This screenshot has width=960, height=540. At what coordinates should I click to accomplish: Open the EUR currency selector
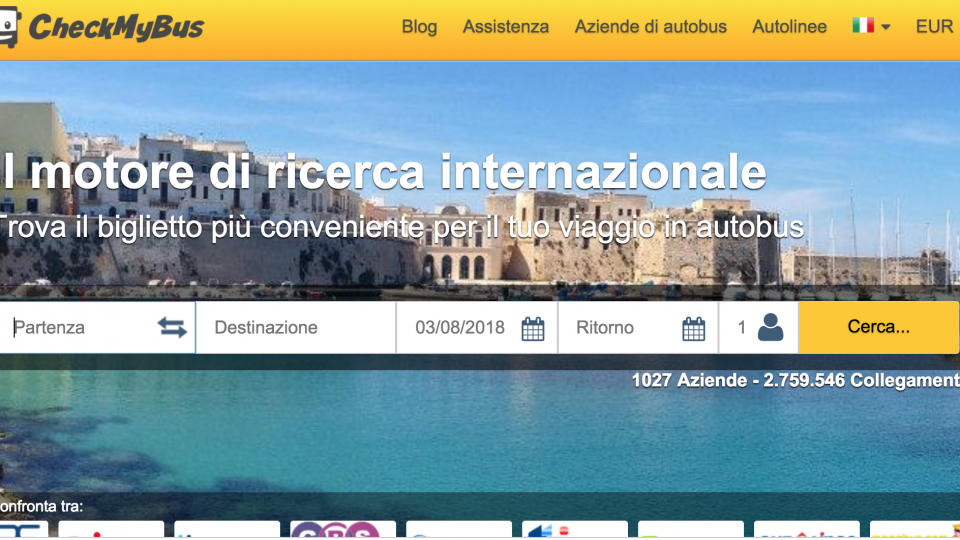pyautogui.click(x=934, y=27)
